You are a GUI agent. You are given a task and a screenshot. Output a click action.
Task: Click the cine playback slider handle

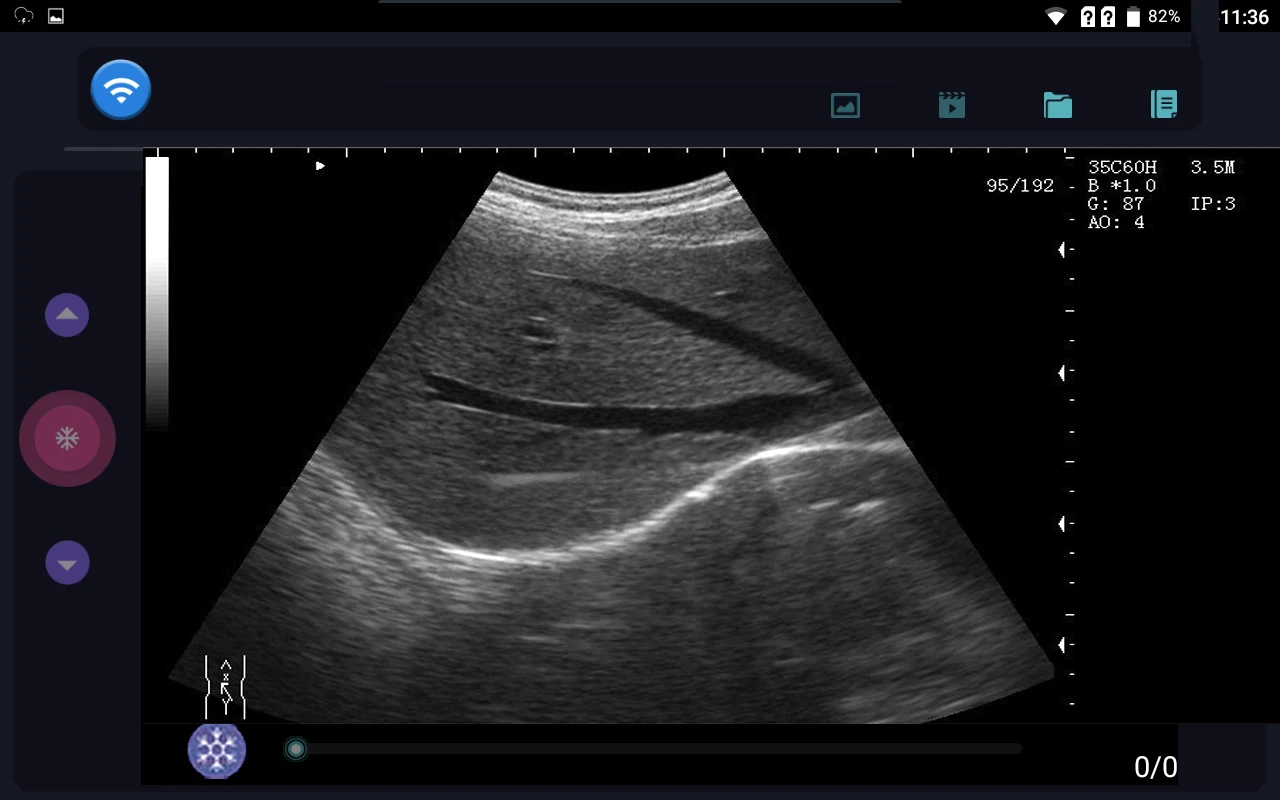pyautogui.click(x=295, y=749)
